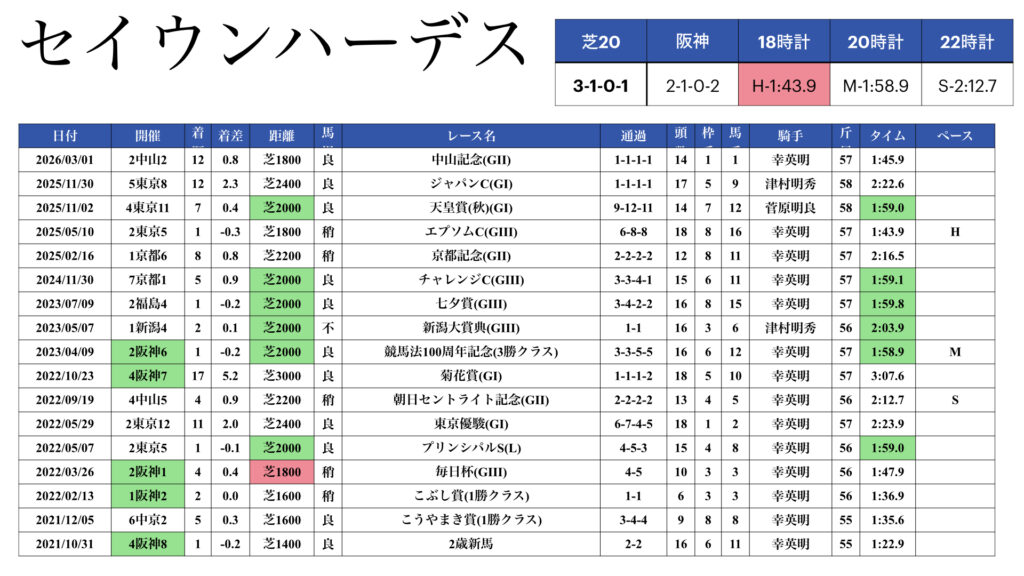
Task: Click the レース名 column header
Action: (x=471, y=136)
